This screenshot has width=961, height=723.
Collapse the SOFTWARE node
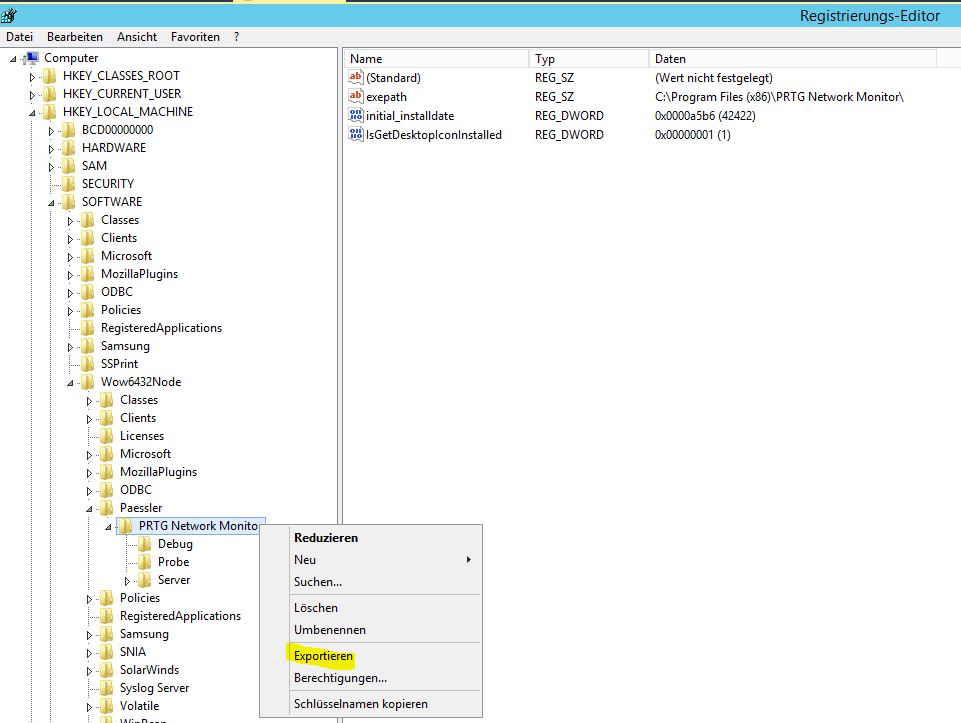point(51,203)
